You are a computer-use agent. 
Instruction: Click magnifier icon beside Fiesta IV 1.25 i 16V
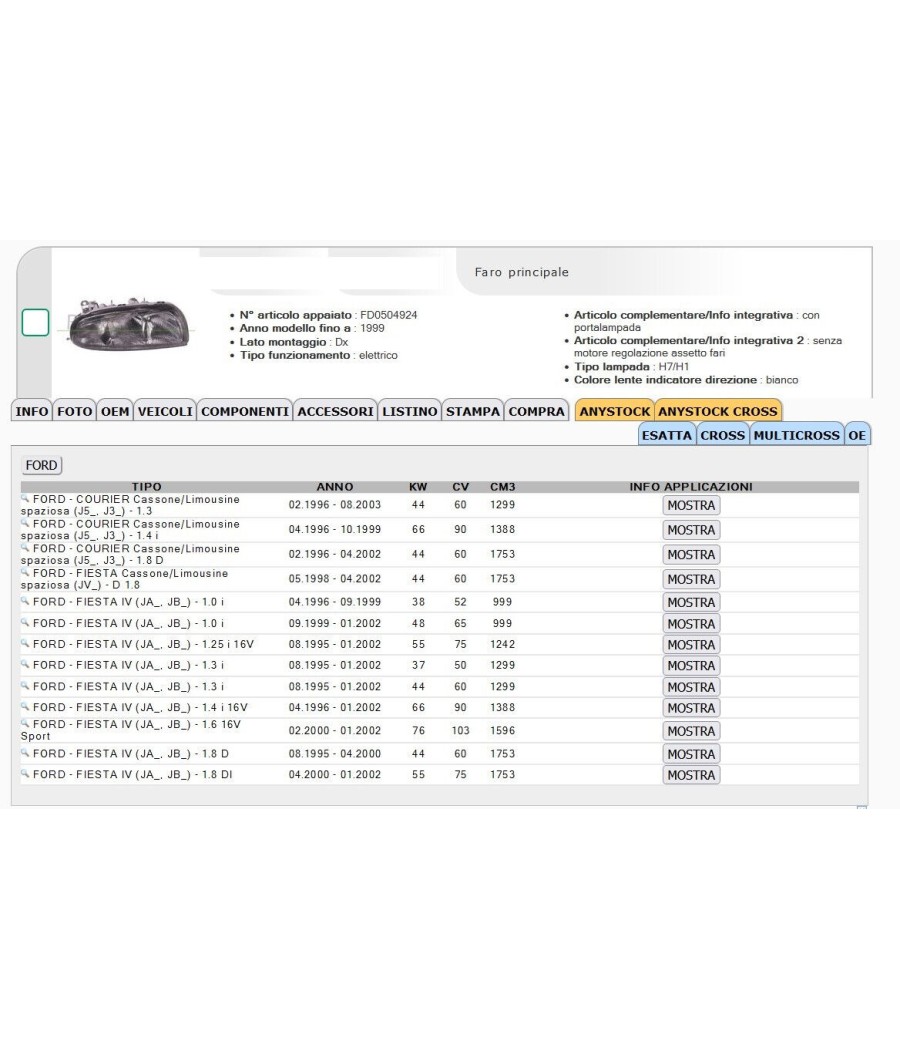(x=25, y=643)
